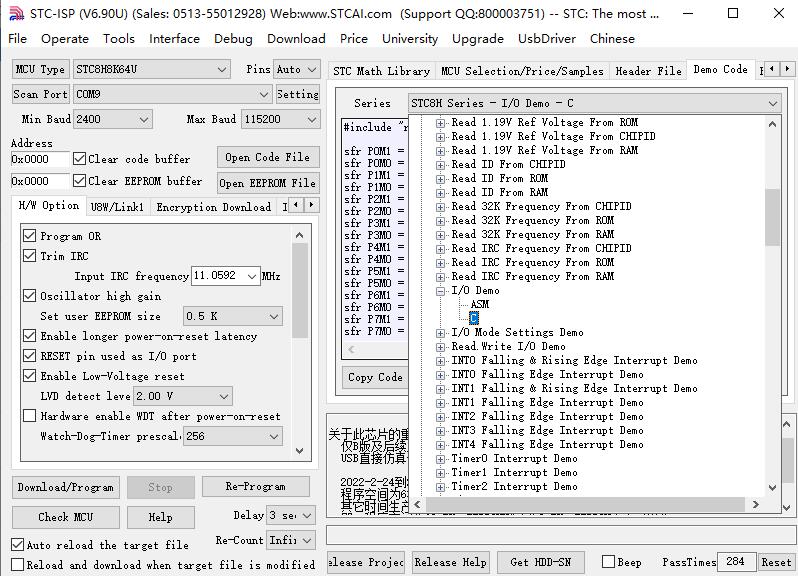Toggle Enable Low-Voltage reset checkbox
This screenshot has width=798, height=576.
(x=30, y=376)
